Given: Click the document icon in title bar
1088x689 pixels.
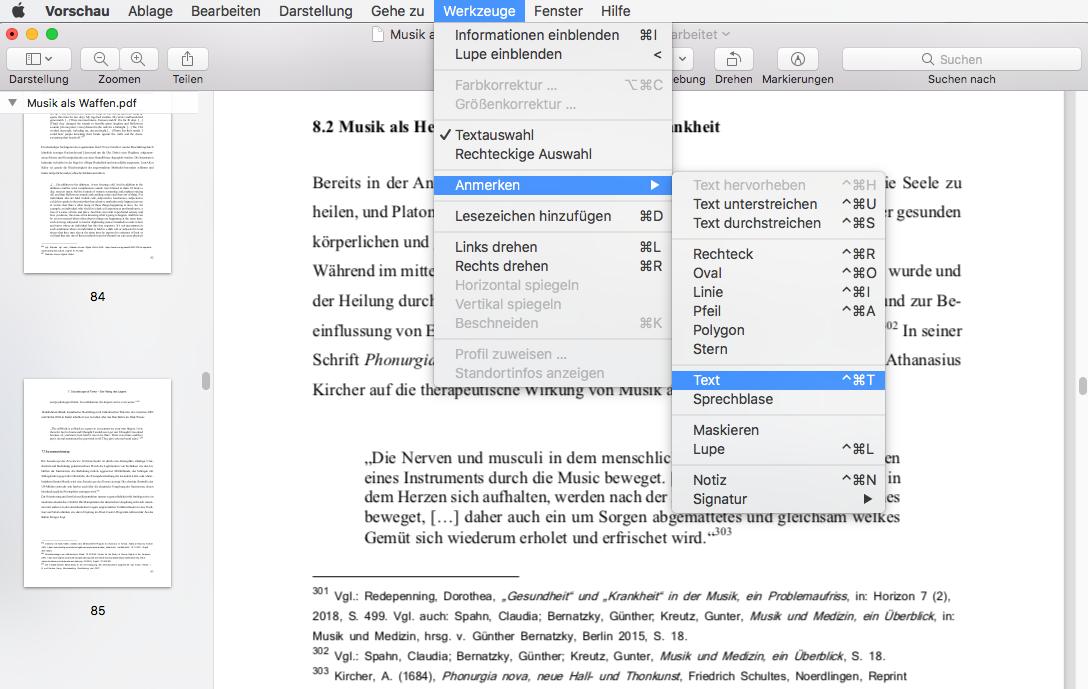Looking at the screenshot, I should coord(377,34).
